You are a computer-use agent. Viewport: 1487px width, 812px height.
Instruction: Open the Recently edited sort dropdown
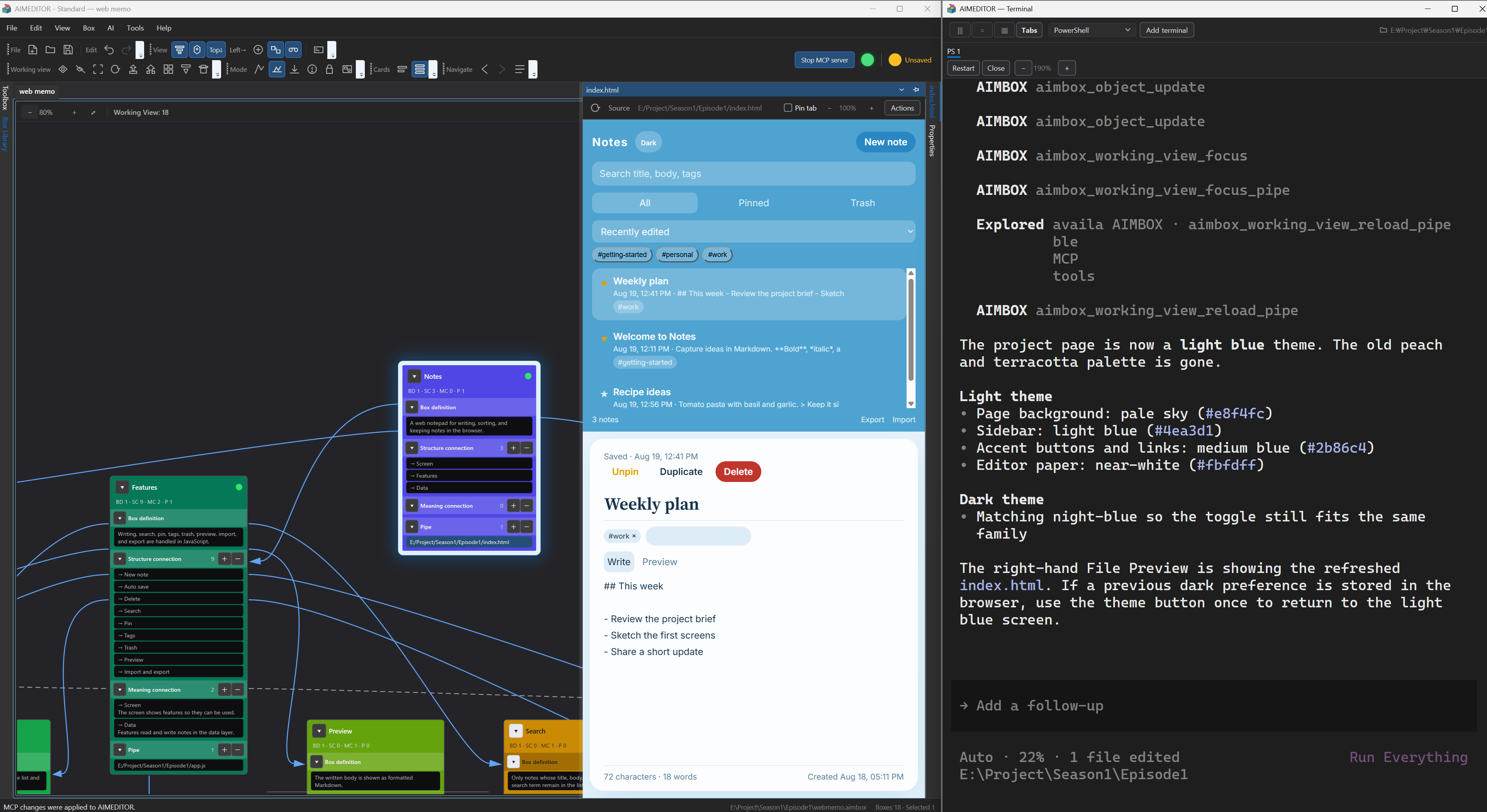[x=753, y=232]
